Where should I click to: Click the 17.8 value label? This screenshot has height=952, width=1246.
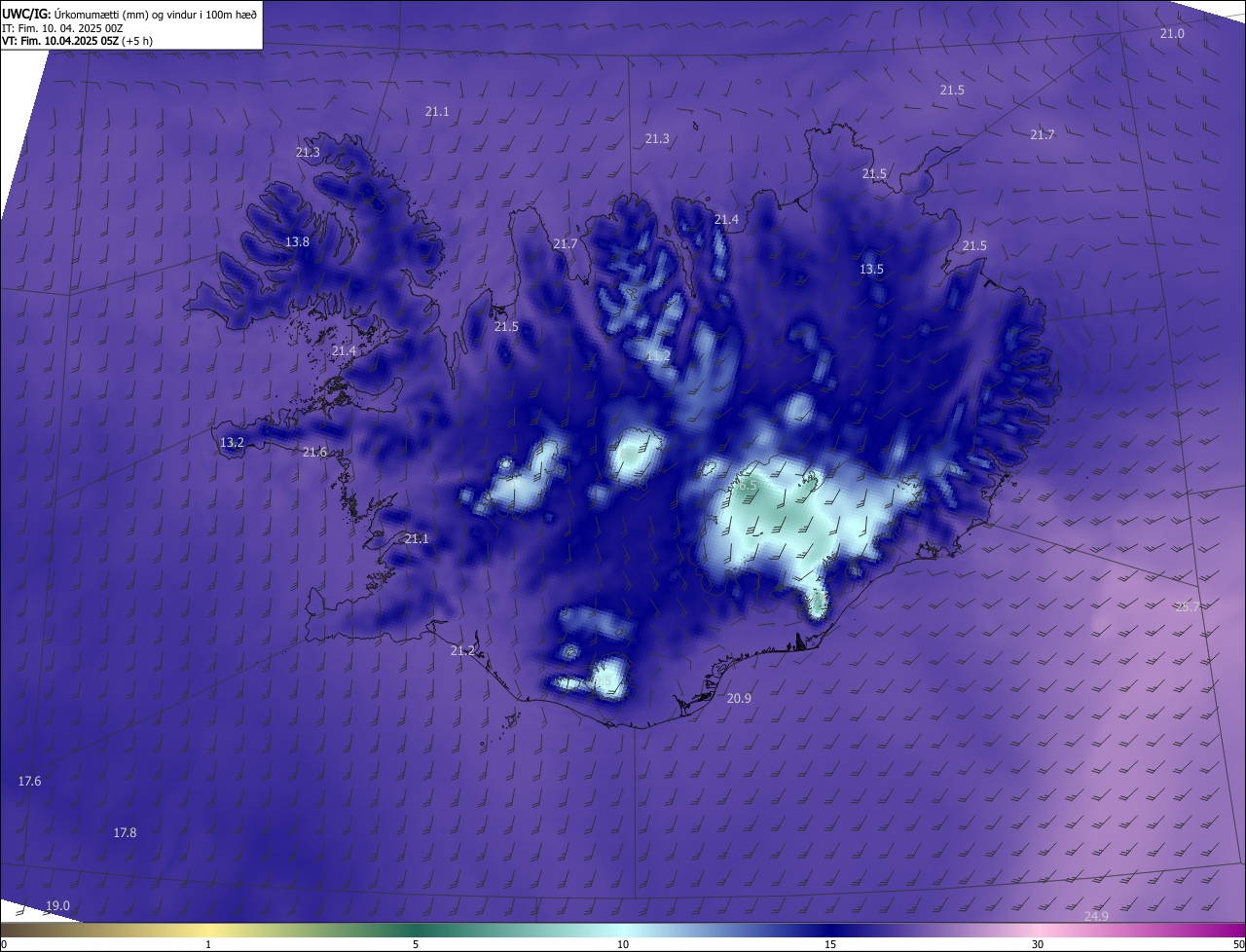tap(125, 833)
